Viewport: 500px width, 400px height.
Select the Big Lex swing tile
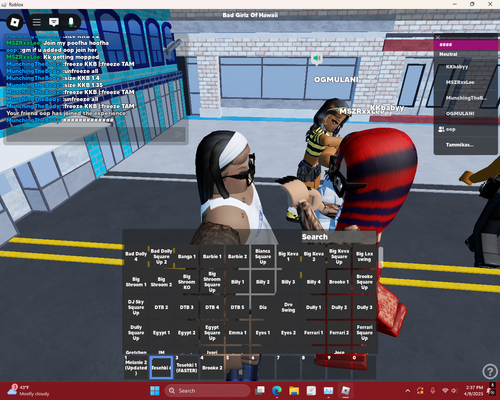[x=364, y=256]
